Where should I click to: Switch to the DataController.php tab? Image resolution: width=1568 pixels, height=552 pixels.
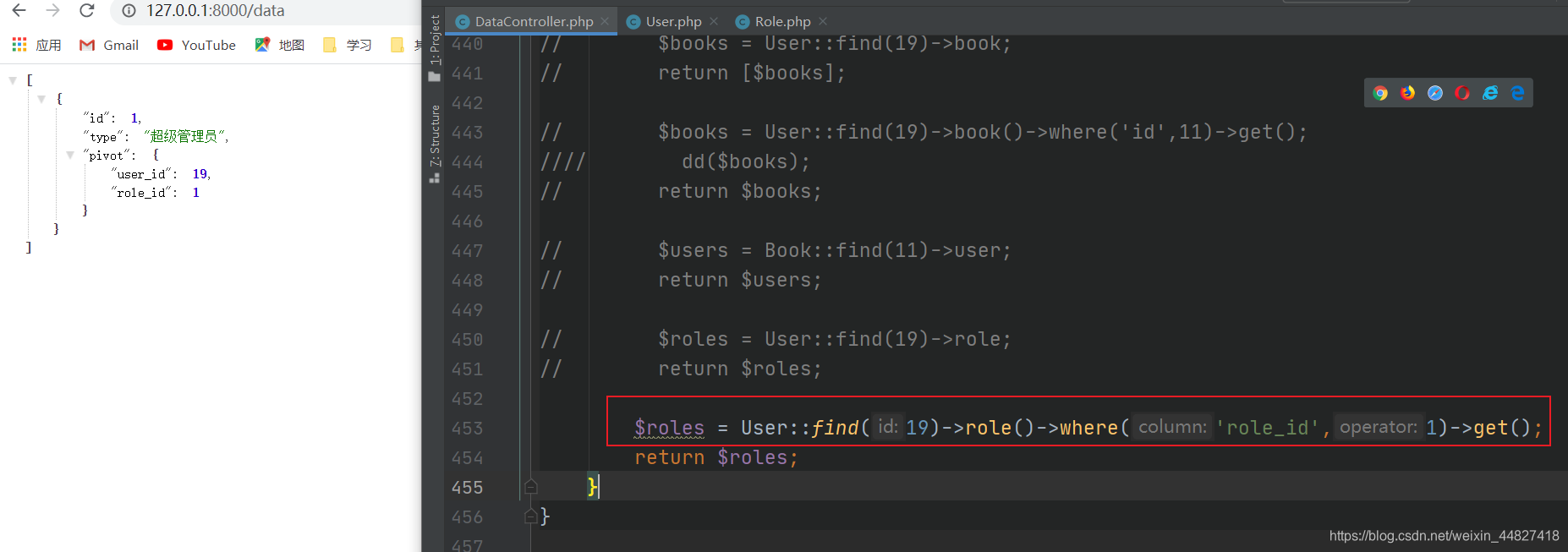pyautogui.click(x=524, y=21)
